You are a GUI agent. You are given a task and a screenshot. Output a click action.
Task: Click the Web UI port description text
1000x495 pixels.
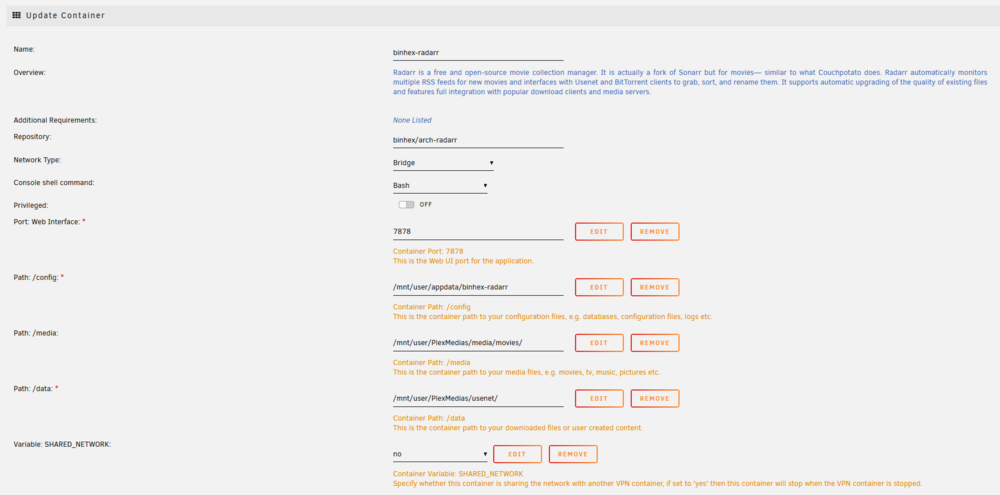click(x=463, y=261)
